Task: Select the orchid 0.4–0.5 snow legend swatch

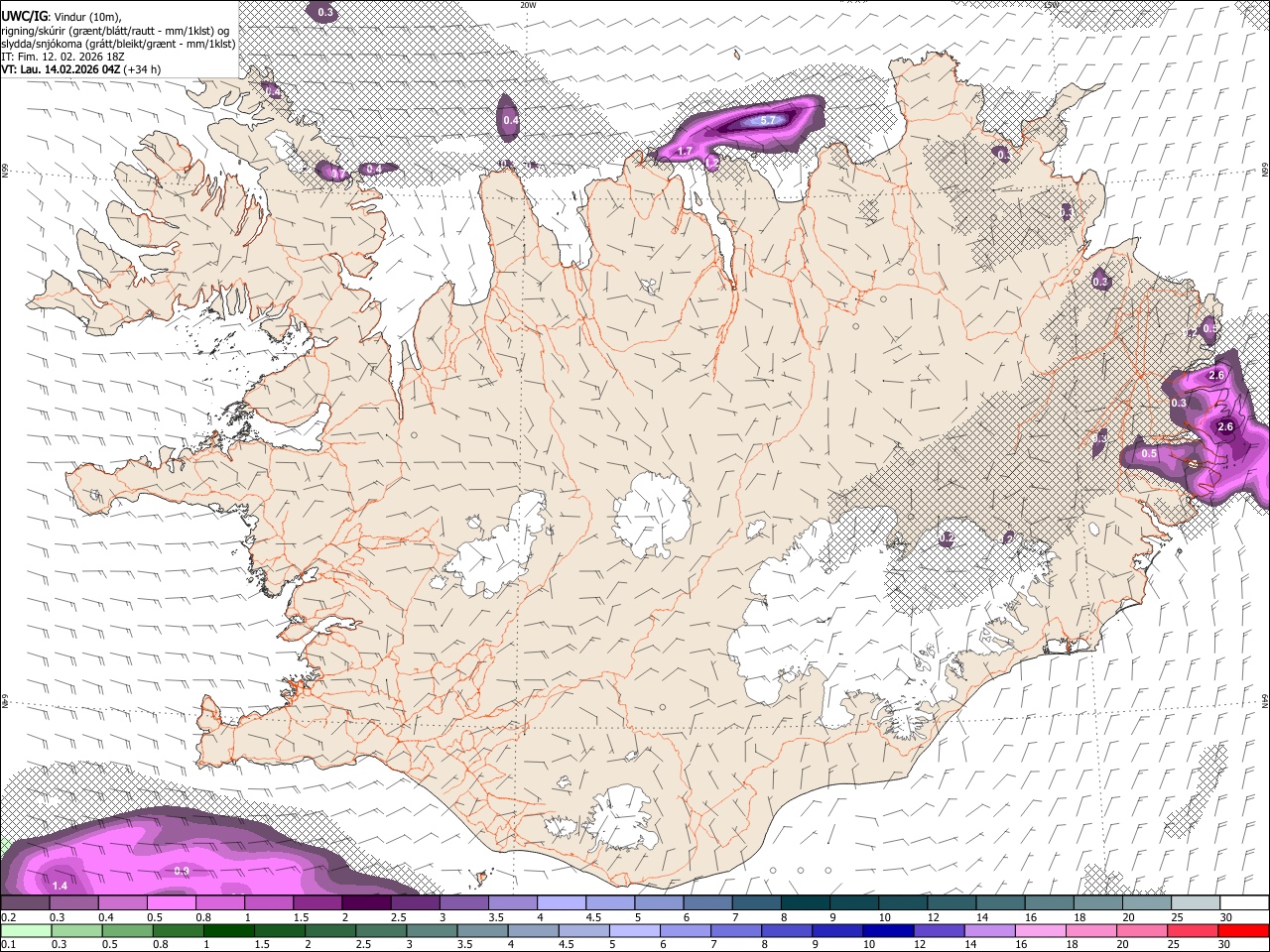Action: coord(122,903)
